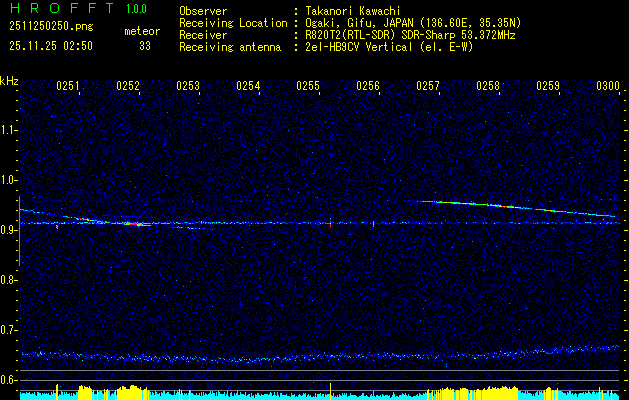The image size is (629, 400).
Task: Click the 0.7 frequency axis label
Action: pyautogui.click(x=9, y=330)
